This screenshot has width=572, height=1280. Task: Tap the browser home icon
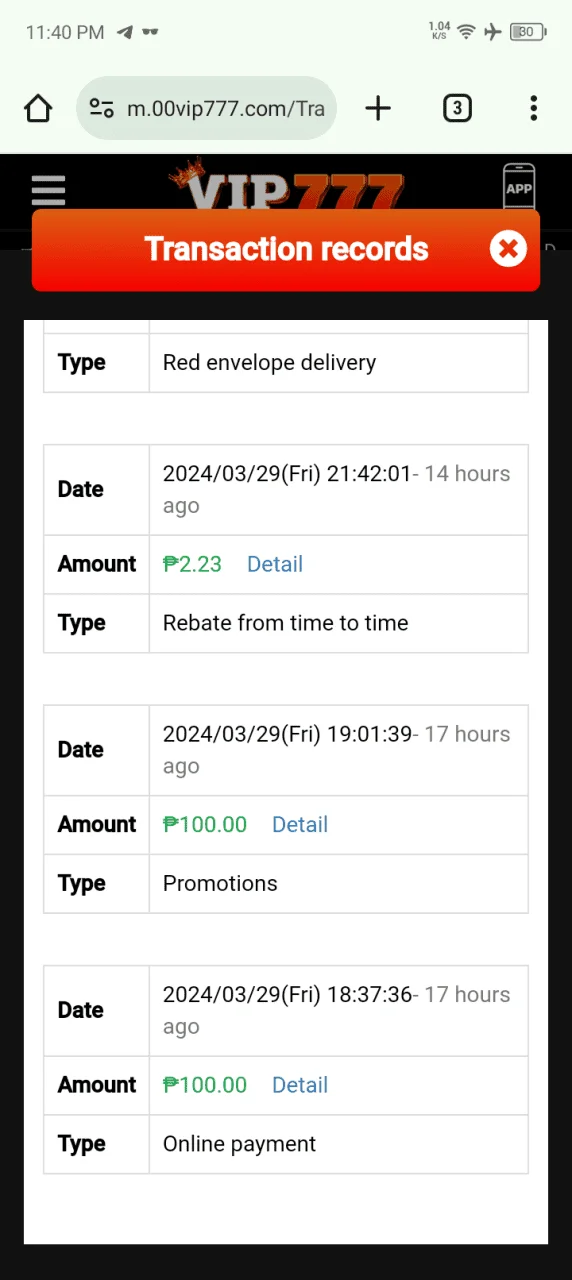click(x=38, y=108)
